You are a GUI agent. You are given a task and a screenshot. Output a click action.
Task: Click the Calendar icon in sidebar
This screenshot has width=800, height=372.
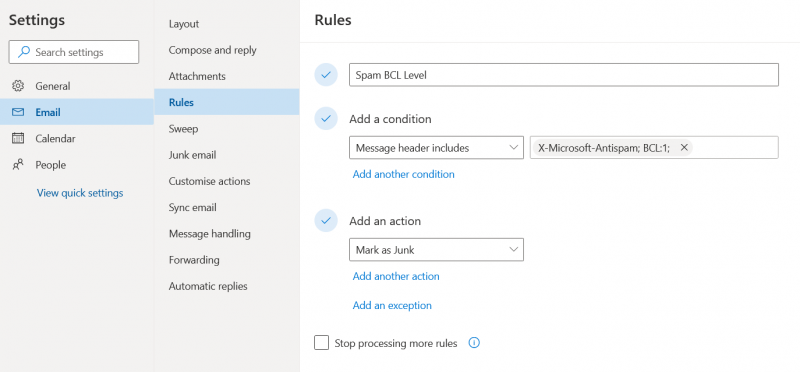[x=18, y=138]
